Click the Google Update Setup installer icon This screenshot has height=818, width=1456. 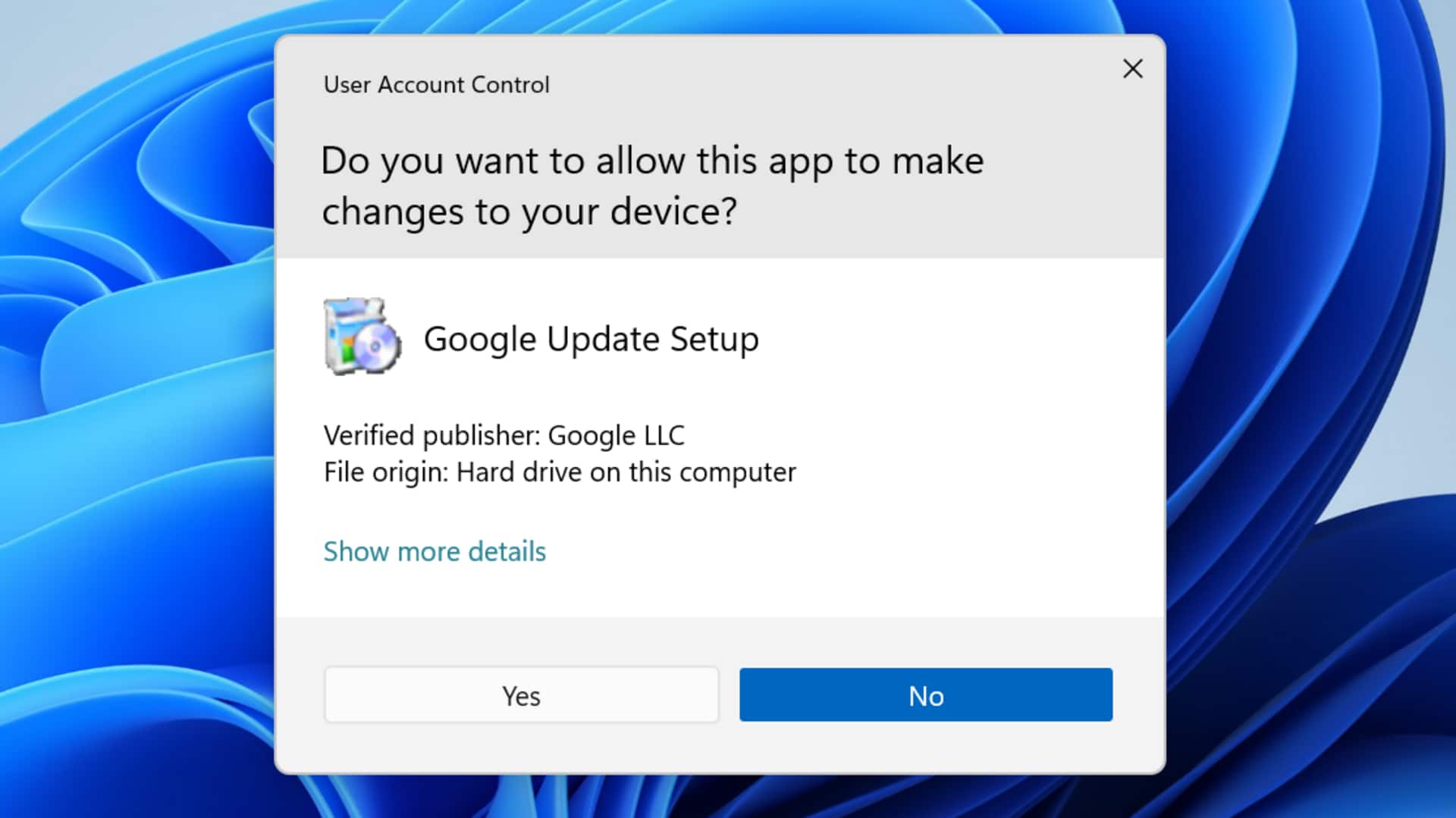click(x=362, y=337)
